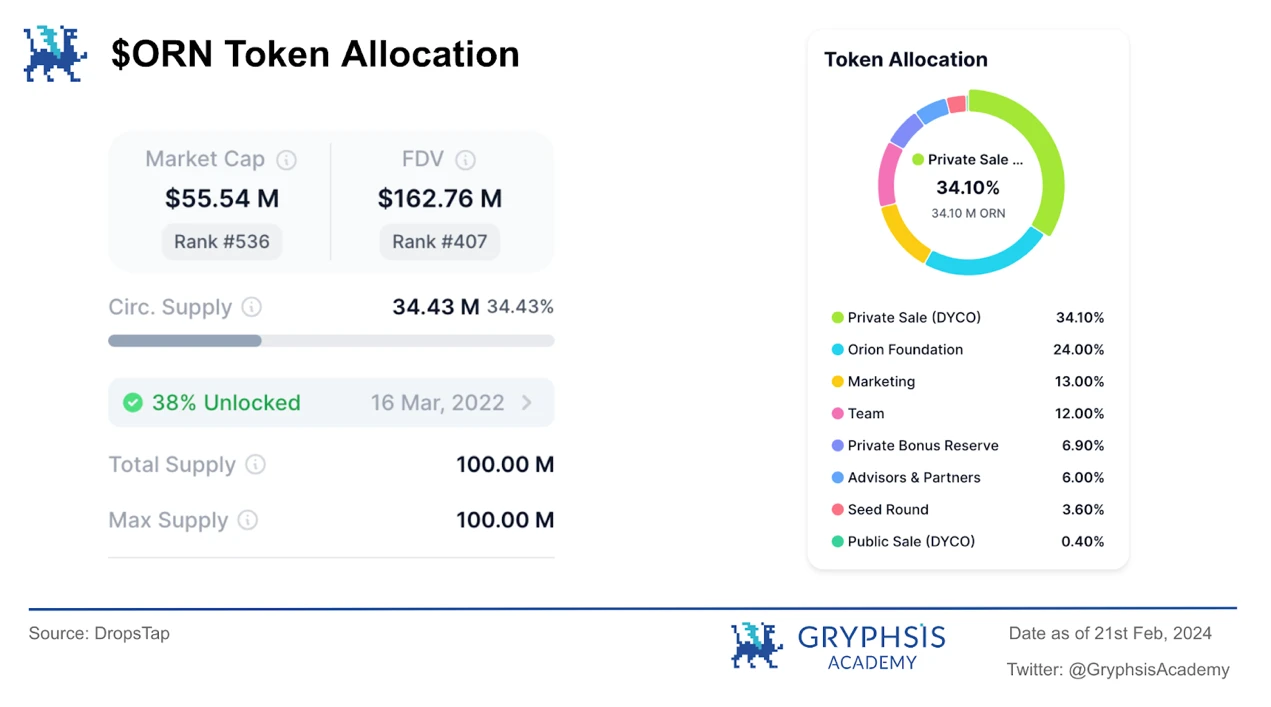This screenshot has width=1271, height=707.
Task: Toggle the Private Sale (DYCO) legend dot
Action: click(837, 318)
